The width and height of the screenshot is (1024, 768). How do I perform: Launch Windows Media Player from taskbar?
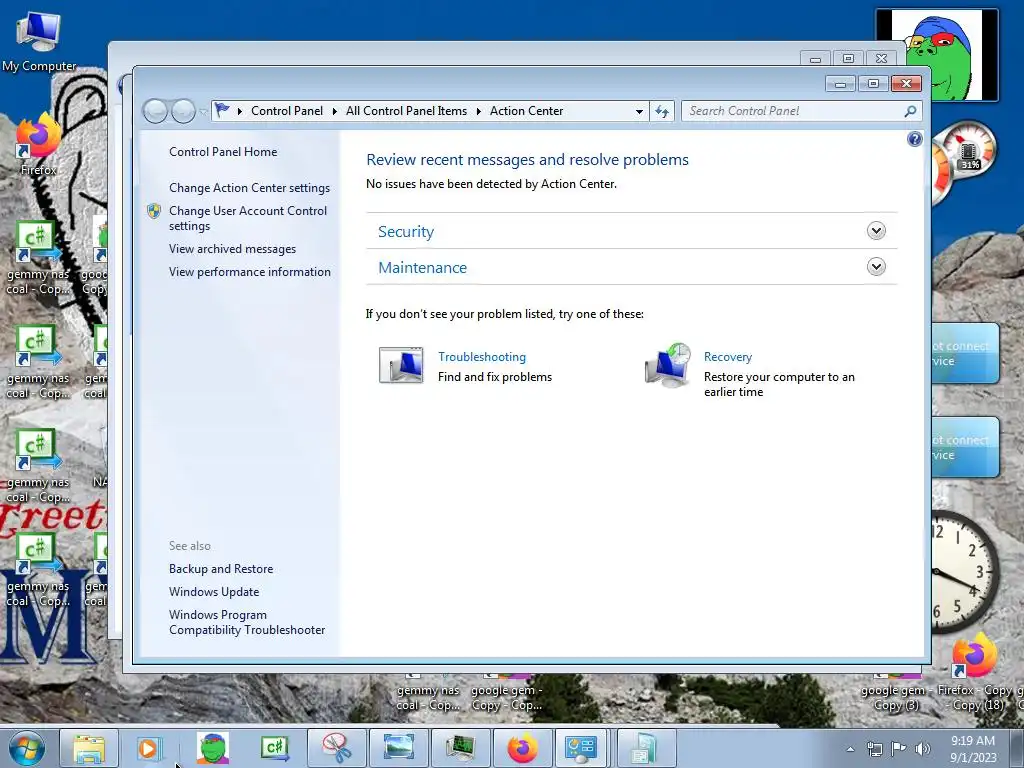[x=149, y=748]
